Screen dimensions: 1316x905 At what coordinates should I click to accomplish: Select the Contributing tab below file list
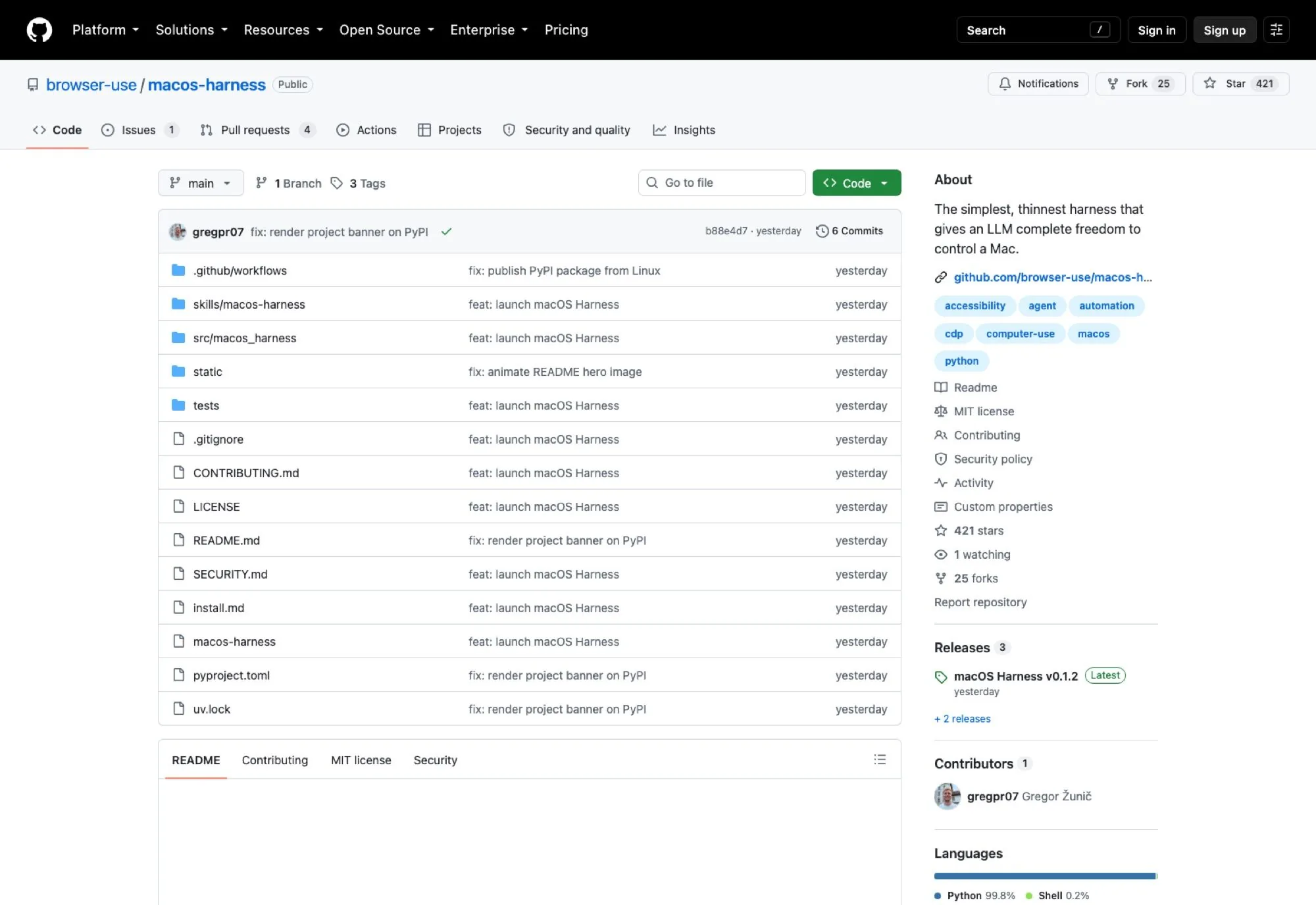tap(274, 760)
